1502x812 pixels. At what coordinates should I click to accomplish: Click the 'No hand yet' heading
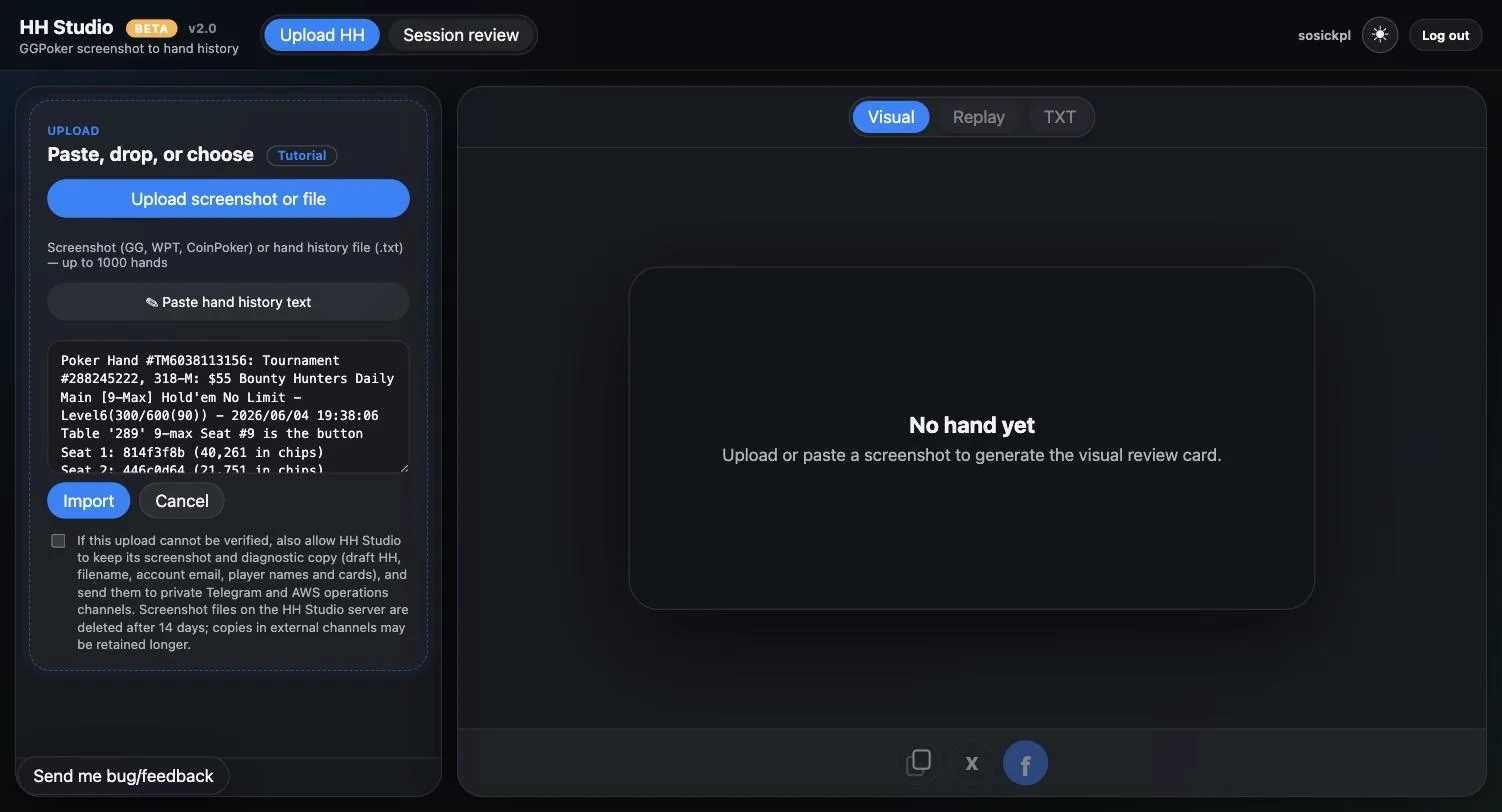click(x=972, y=425)
